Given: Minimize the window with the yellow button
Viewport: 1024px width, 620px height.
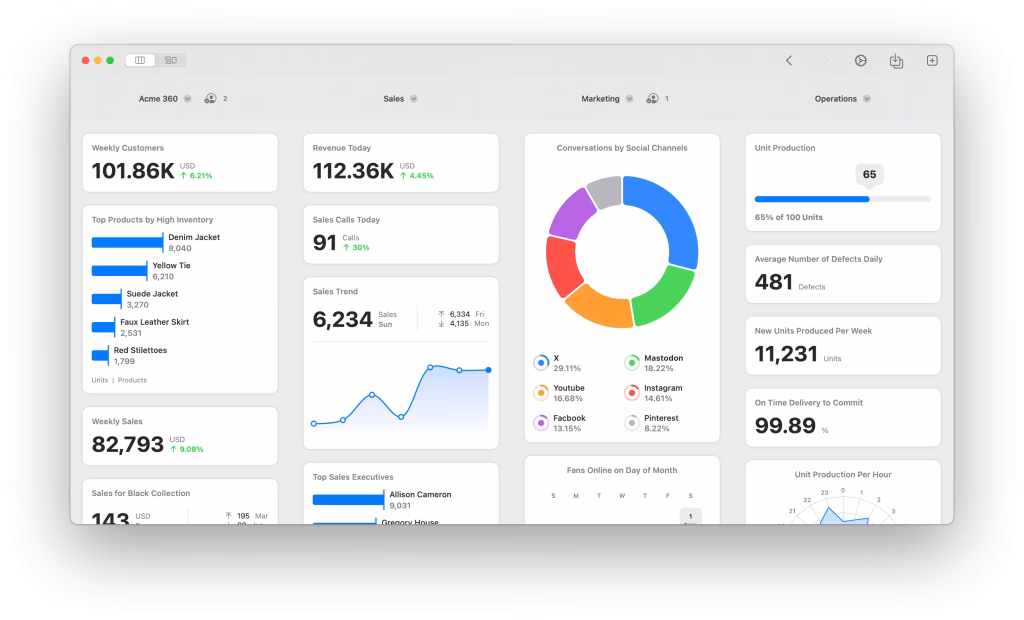Looking at the screenshot, I should coord(98,60).
